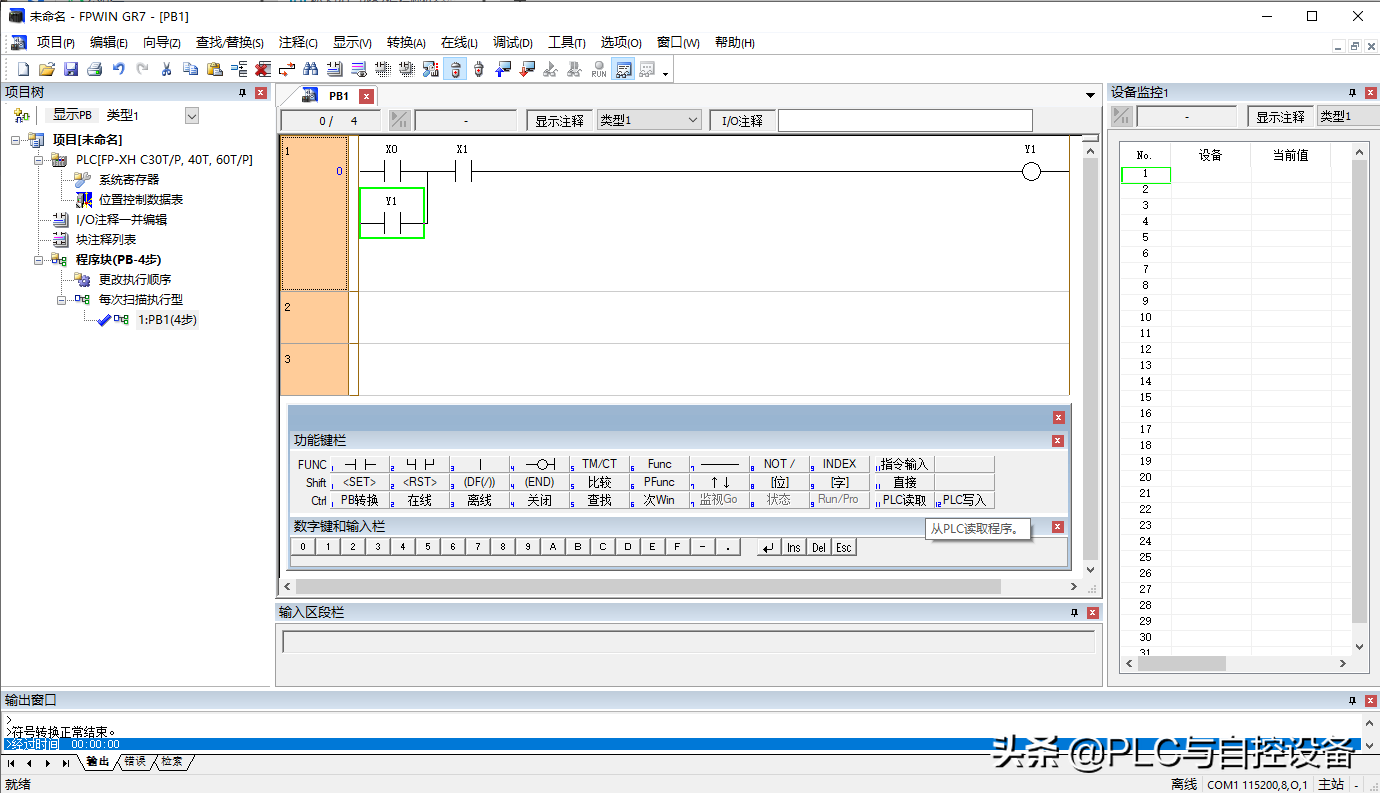The width and height of the screenshot is (1380, 793).
Task: Open the 类型1 dropdown in project tree
Action: (x=192, y=116)
